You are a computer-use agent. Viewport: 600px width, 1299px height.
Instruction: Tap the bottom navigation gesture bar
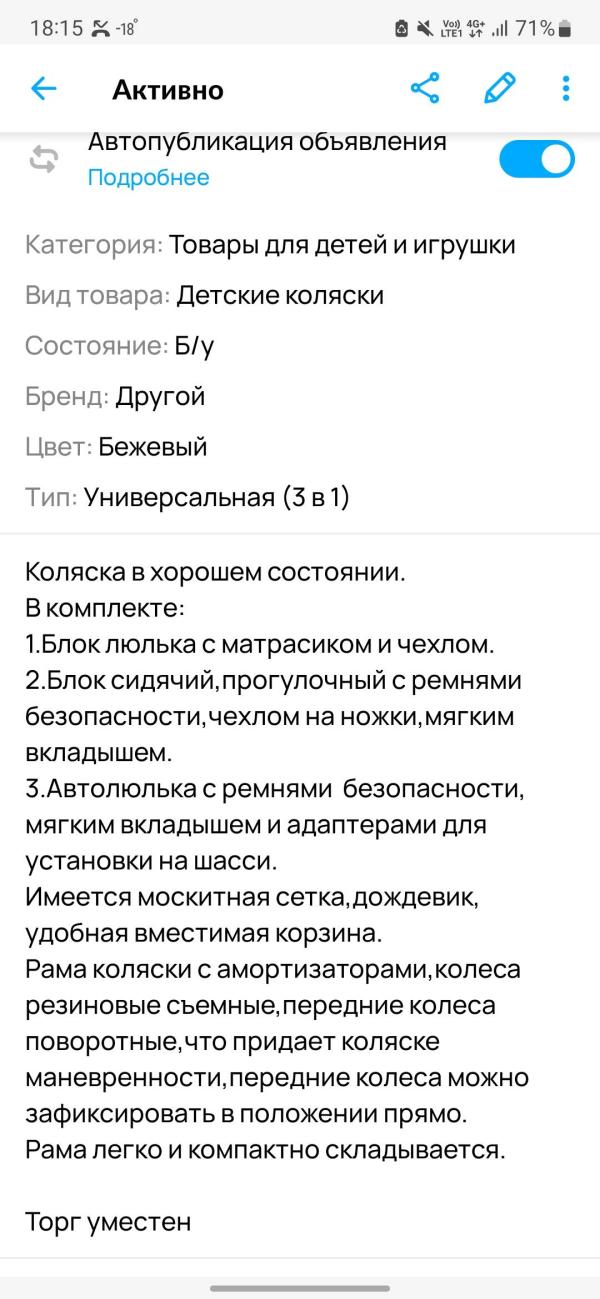[x=300, y=1289]
